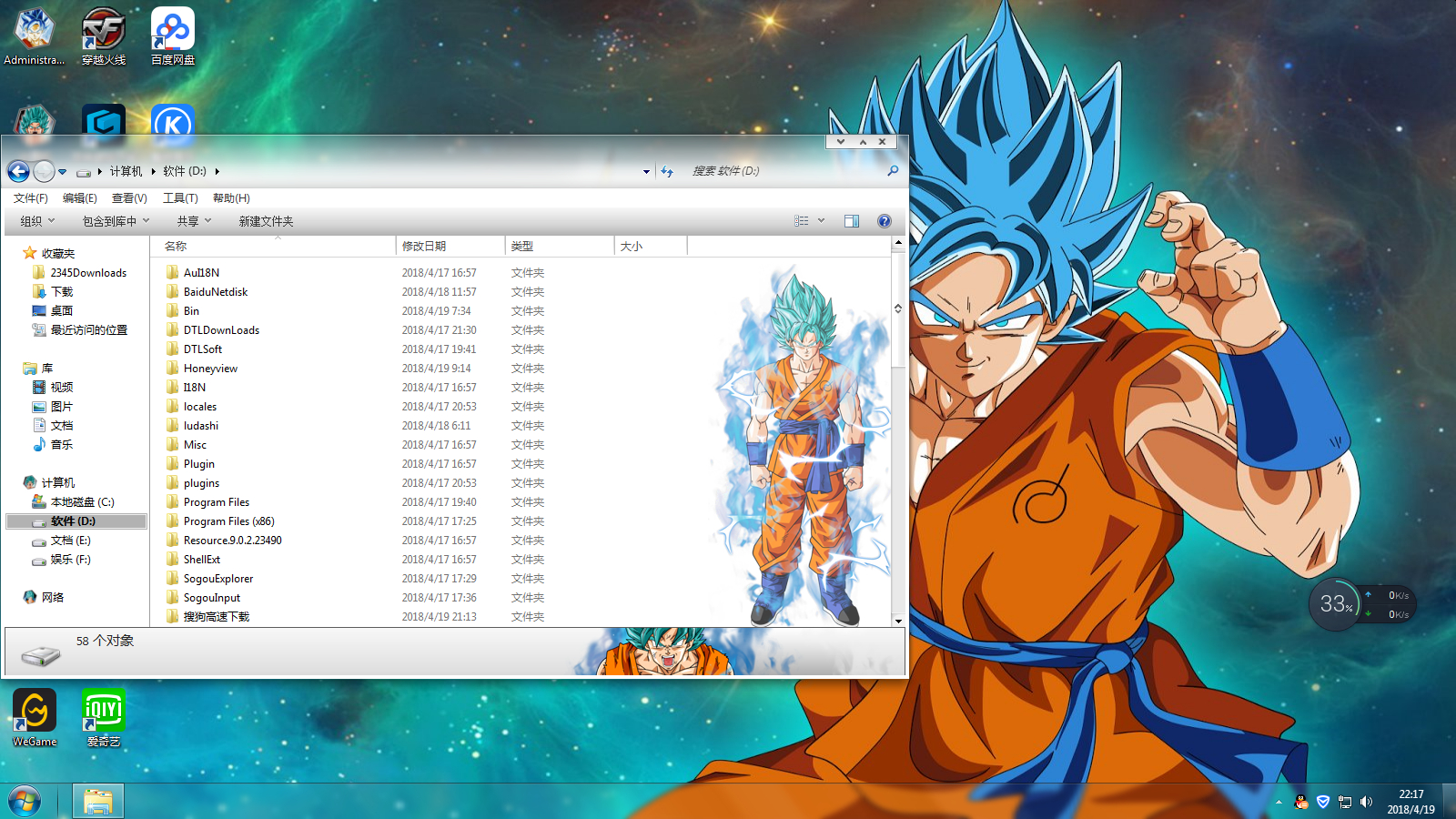The image size is (1456, 819).
Task: Click the file list scrollbar down arrow
Action: 898,621
